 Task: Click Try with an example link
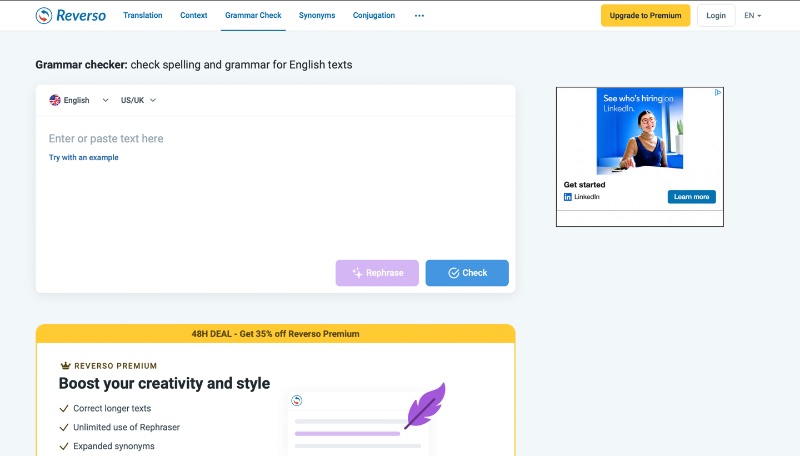(x=84, y=158)
